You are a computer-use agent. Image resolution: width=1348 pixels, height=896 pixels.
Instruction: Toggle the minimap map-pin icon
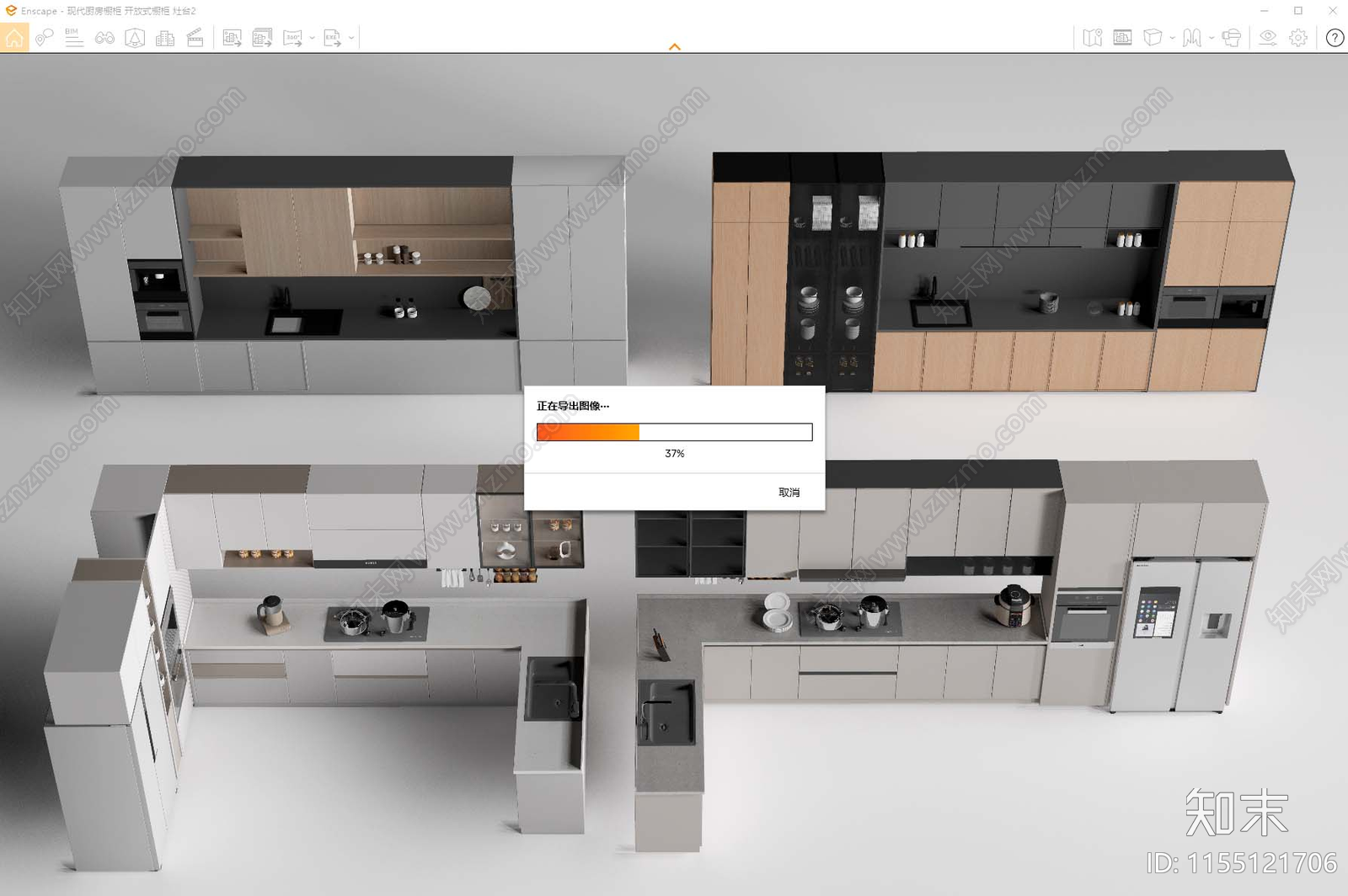pyautogui.click(x=1093, y=38)
